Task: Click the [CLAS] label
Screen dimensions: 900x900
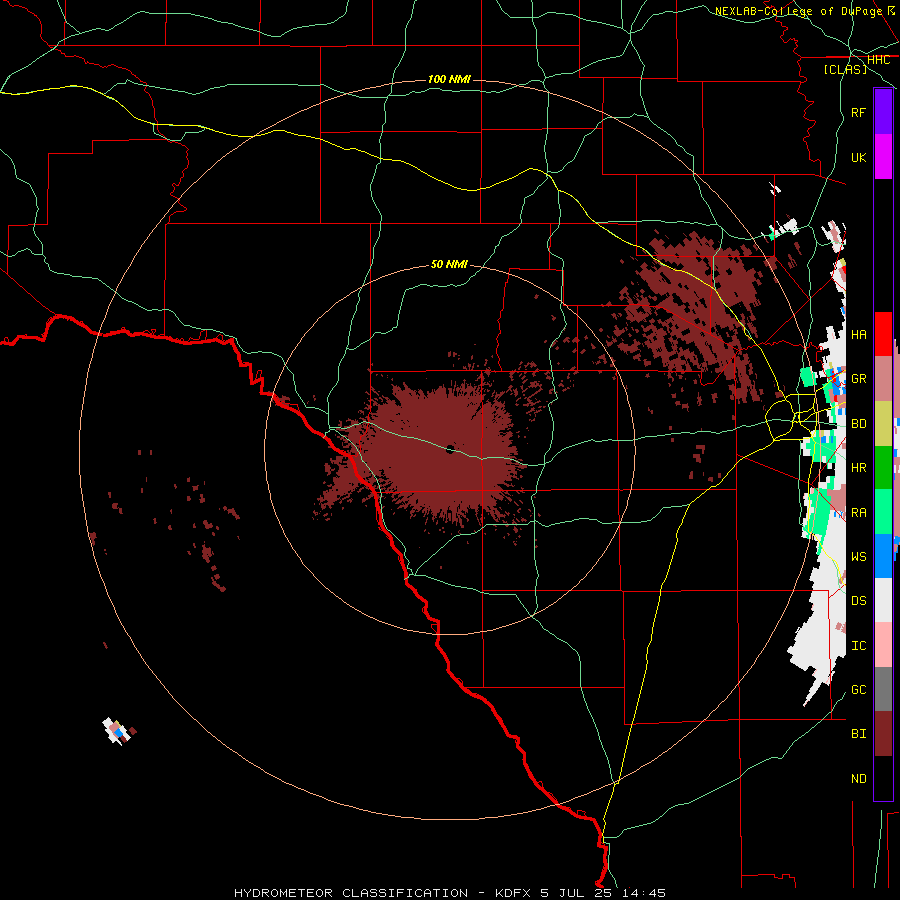Action: tap(845, 69)
